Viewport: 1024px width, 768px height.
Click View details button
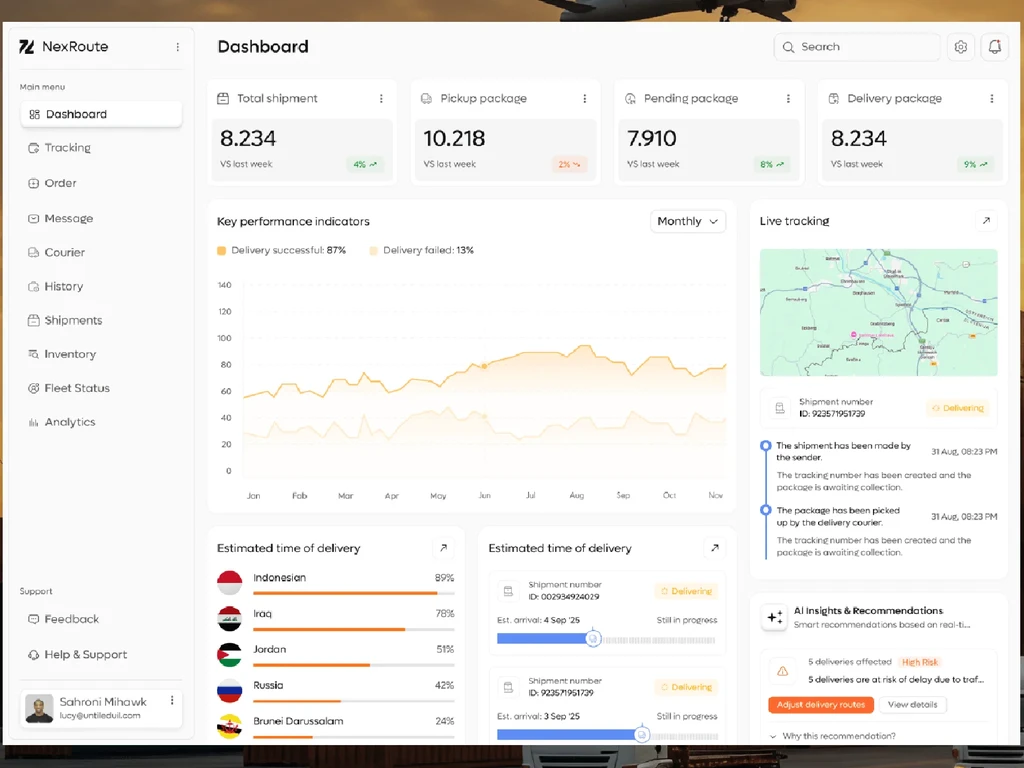[912, 705]
